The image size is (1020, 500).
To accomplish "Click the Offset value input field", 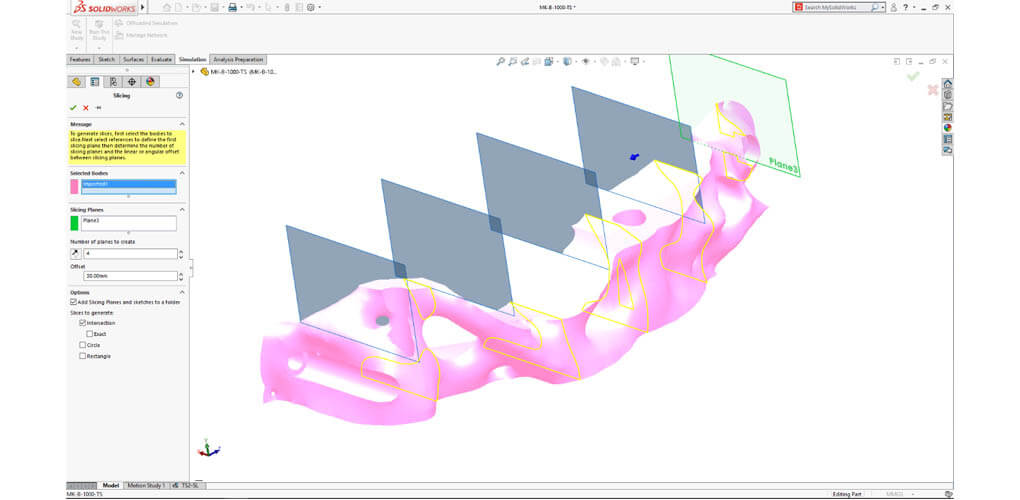I will 129,275.
